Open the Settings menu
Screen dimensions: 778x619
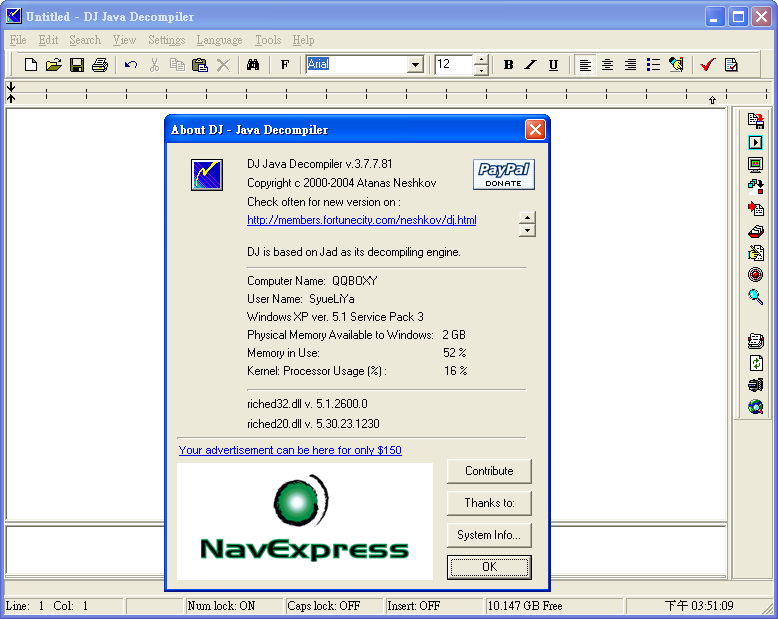pos(166,40)
